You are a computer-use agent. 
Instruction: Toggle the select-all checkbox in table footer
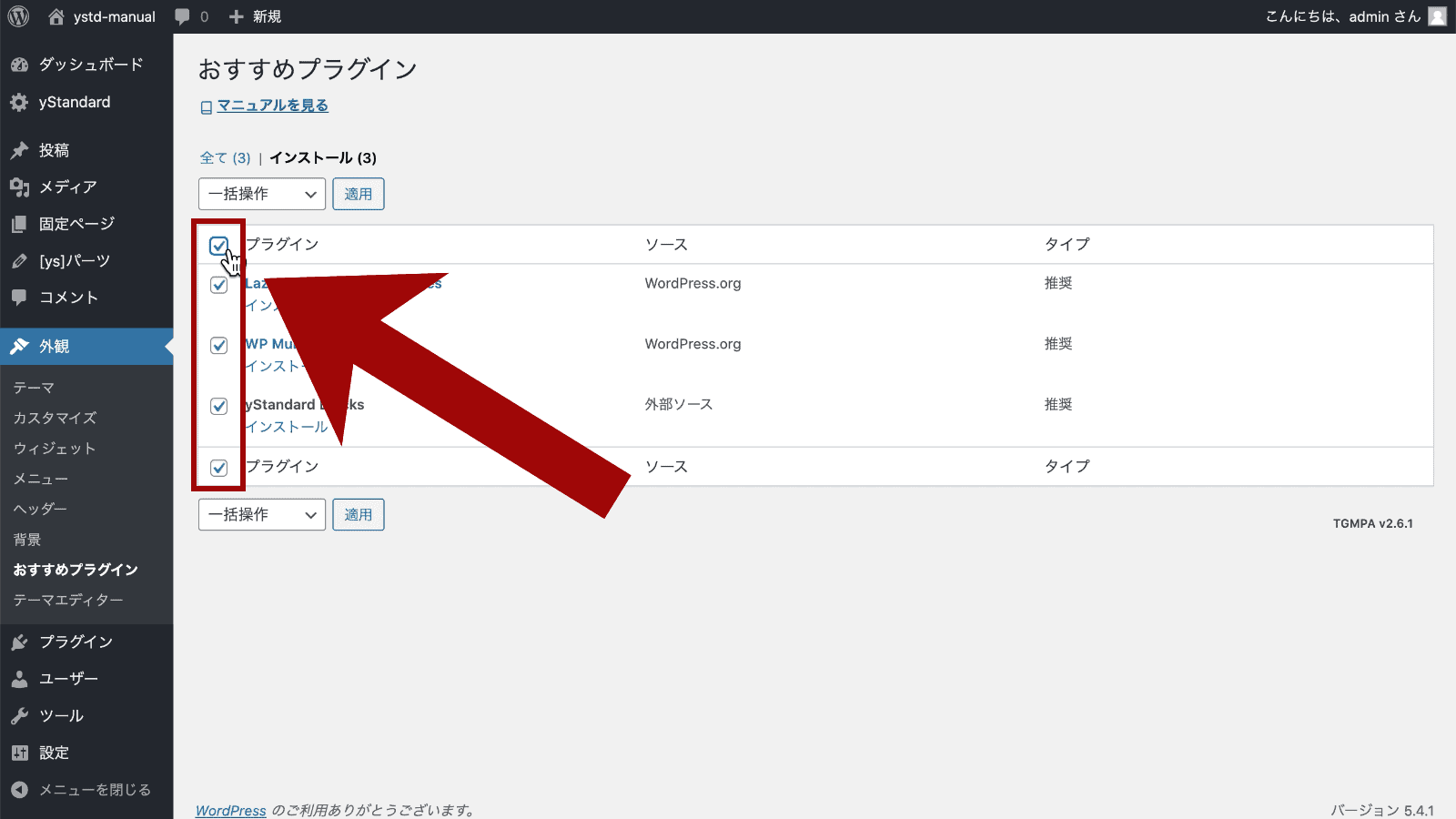pos(218,468)
